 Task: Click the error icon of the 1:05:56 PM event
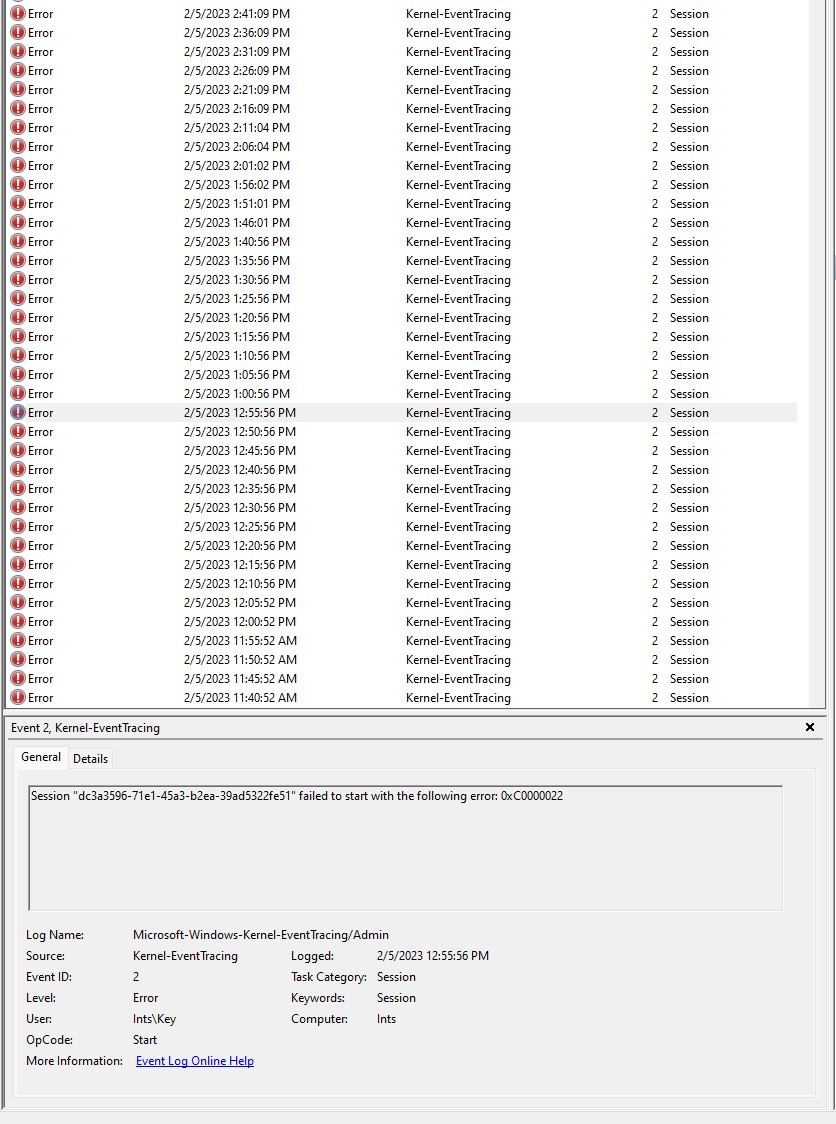[18, 374]
